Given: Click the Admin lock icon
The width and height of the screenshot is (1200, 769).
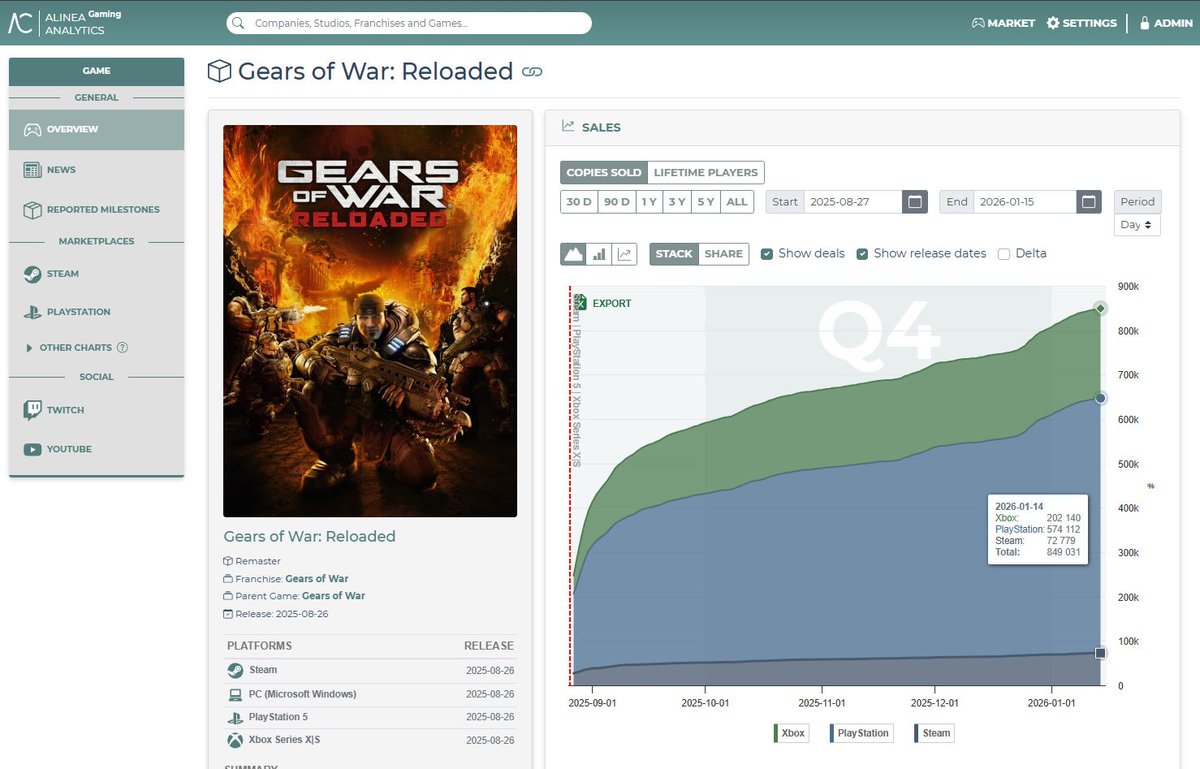Looking at the screenshot, I should [x=1145, y=23].
